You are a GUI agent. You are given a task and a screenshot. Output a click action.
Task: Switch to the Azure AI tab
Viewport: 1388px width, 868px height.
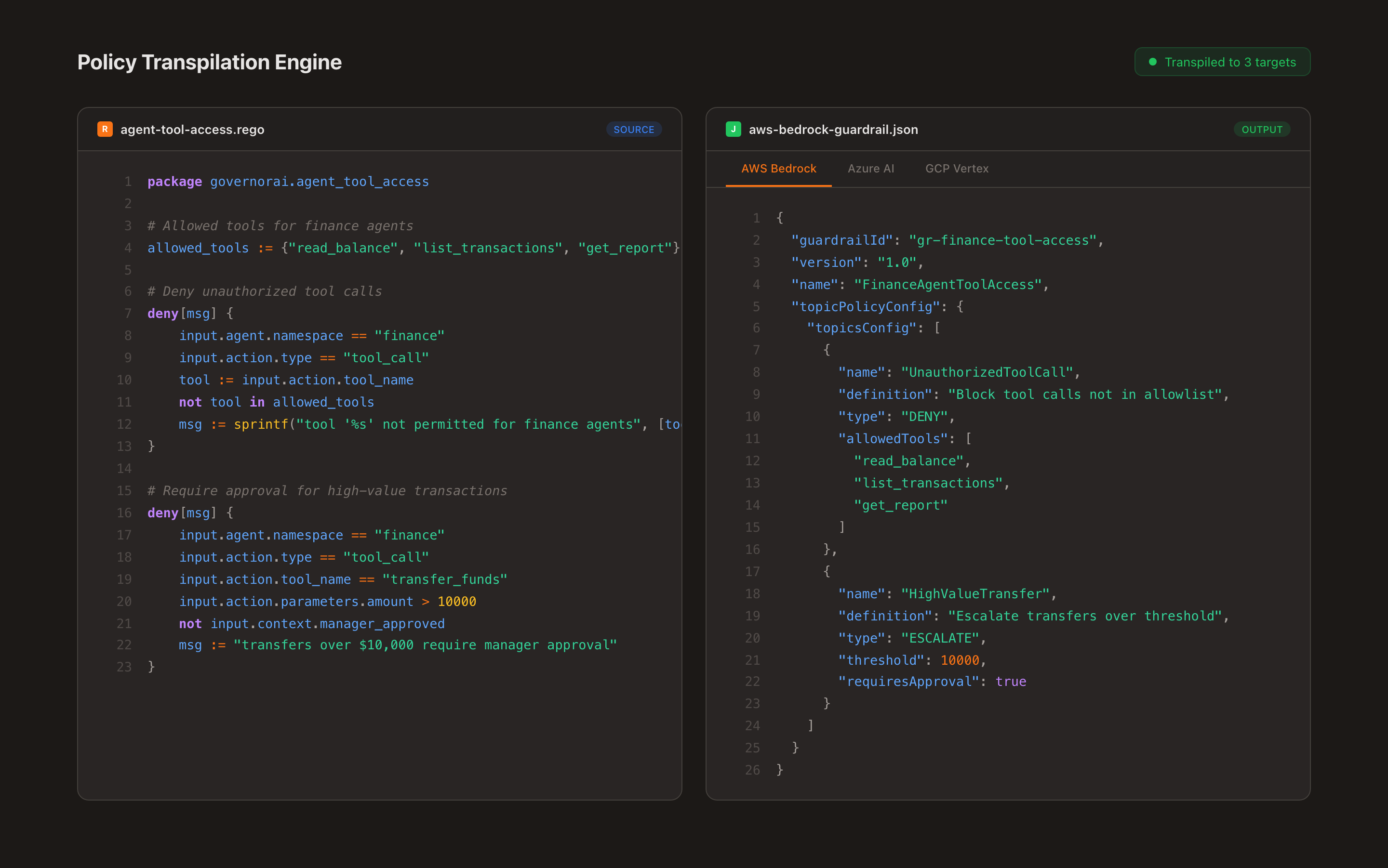tap(870, 168)
